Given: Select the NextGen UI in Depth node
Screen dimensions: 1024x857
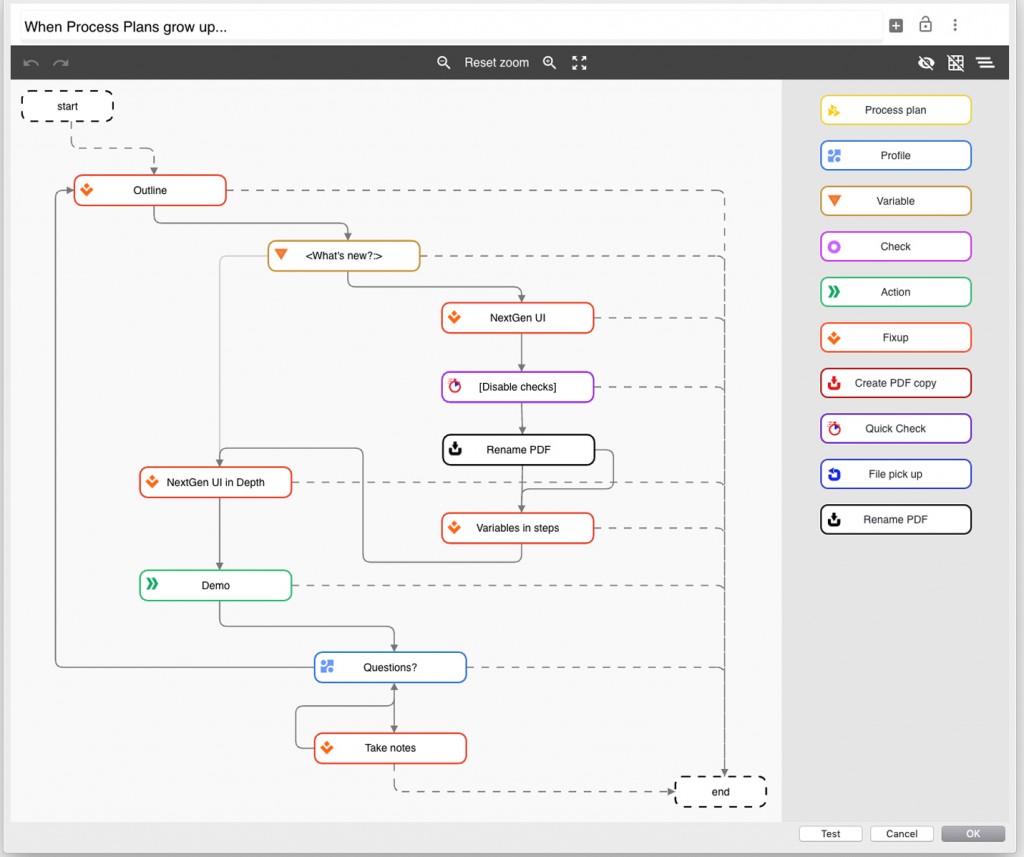Looking at the screenshot, I should click(x=215, y=482).
